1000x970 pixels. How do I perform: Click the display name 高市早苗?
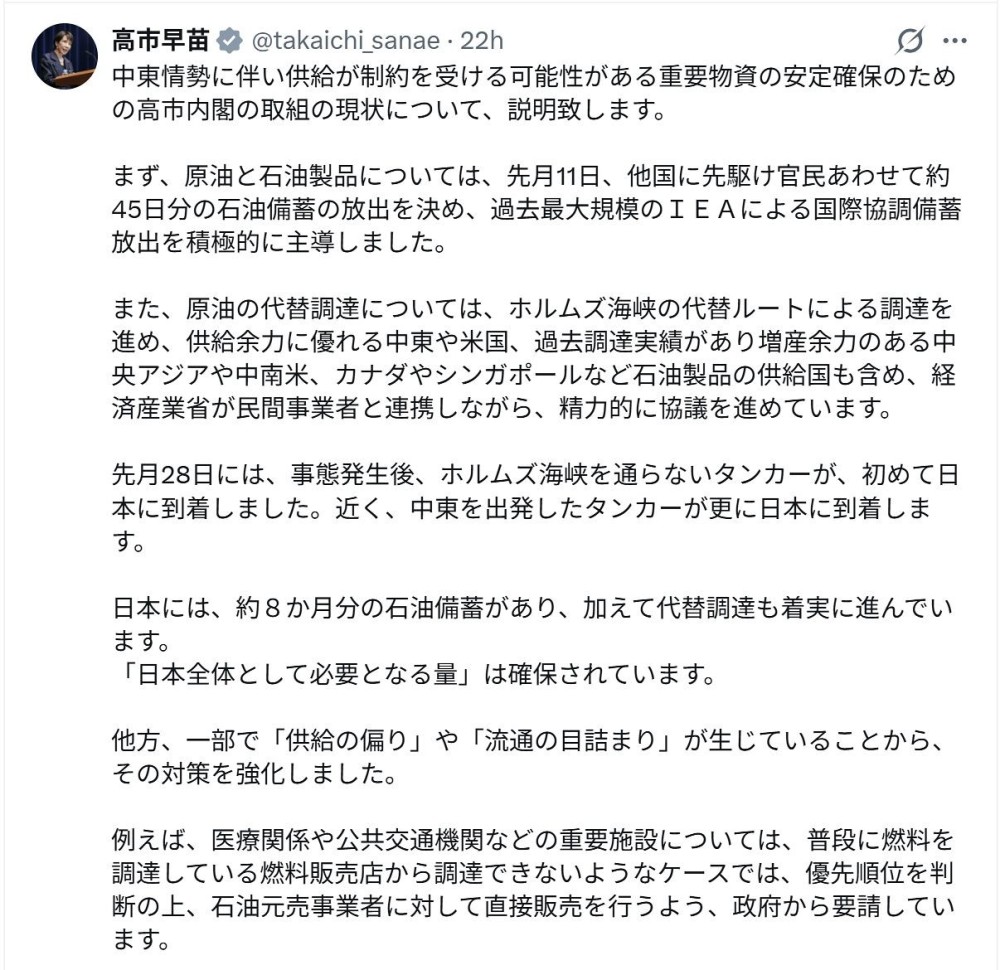(x=159, y=42)
